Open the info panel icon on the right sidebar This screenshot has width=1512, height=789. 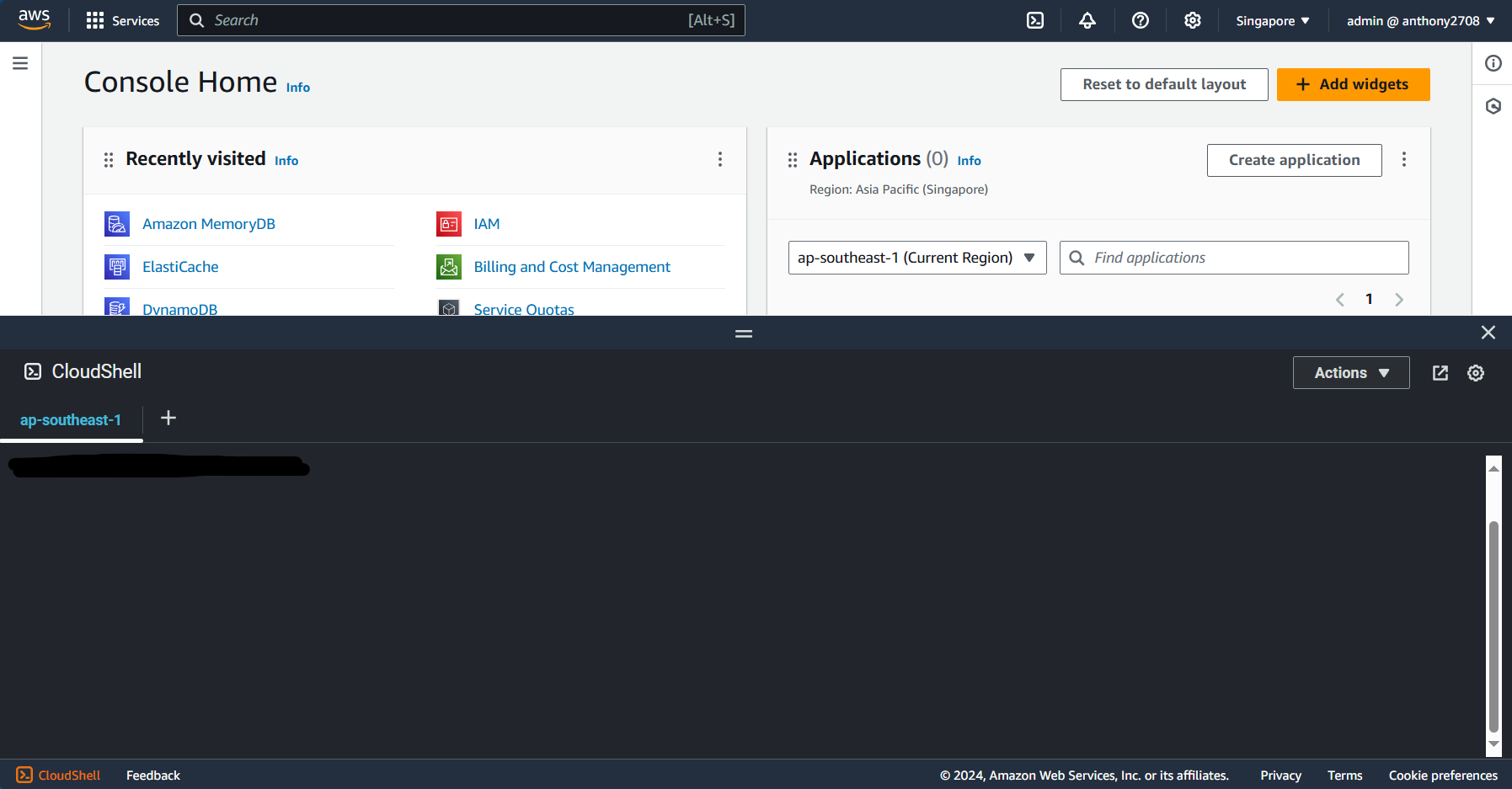coord(1493,63)
